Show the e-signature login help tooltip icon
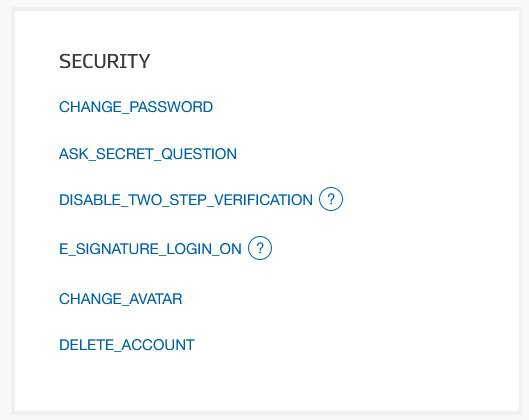The width and height of the screenshot is (529, 420). coord(260,248)
